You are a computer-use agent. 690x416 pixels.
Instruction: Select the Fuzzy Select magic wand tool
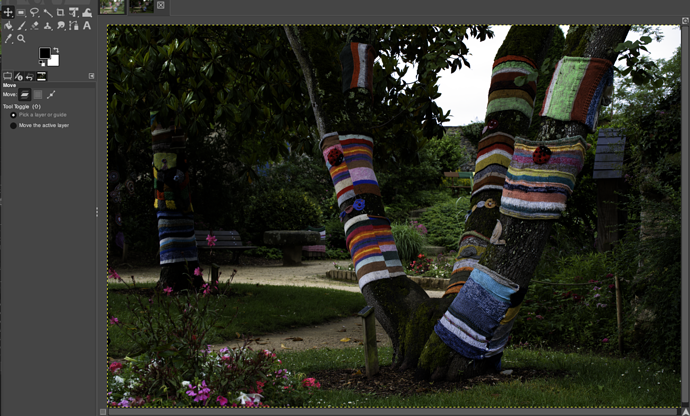[48, 13]
